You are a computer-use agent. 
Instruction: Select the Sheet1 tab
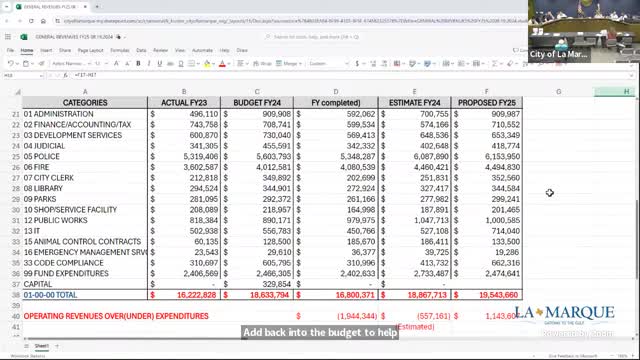[x=41, y=346]
